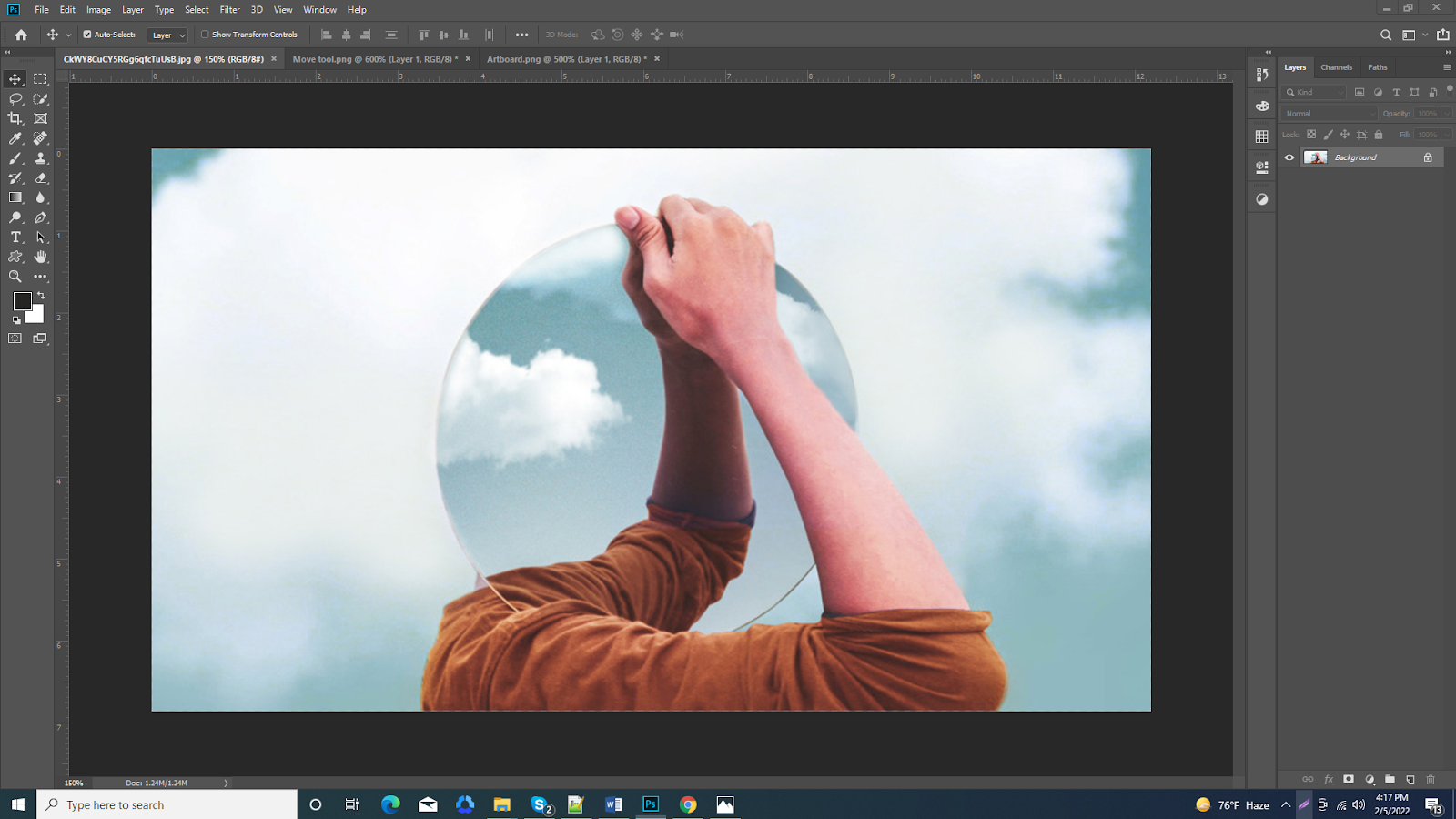This screenshot has height=819, width=1456.
Task: Select the Lasso tool
Action: (15, 99)
